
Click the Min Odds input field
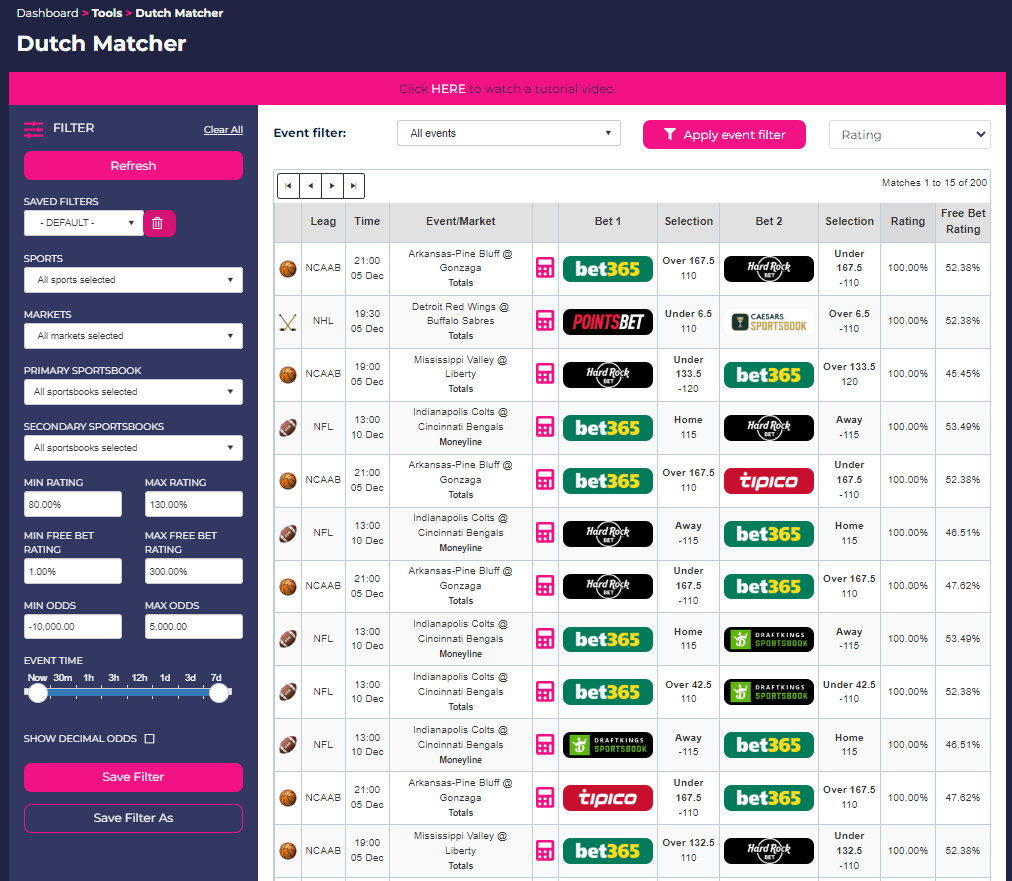73,627
